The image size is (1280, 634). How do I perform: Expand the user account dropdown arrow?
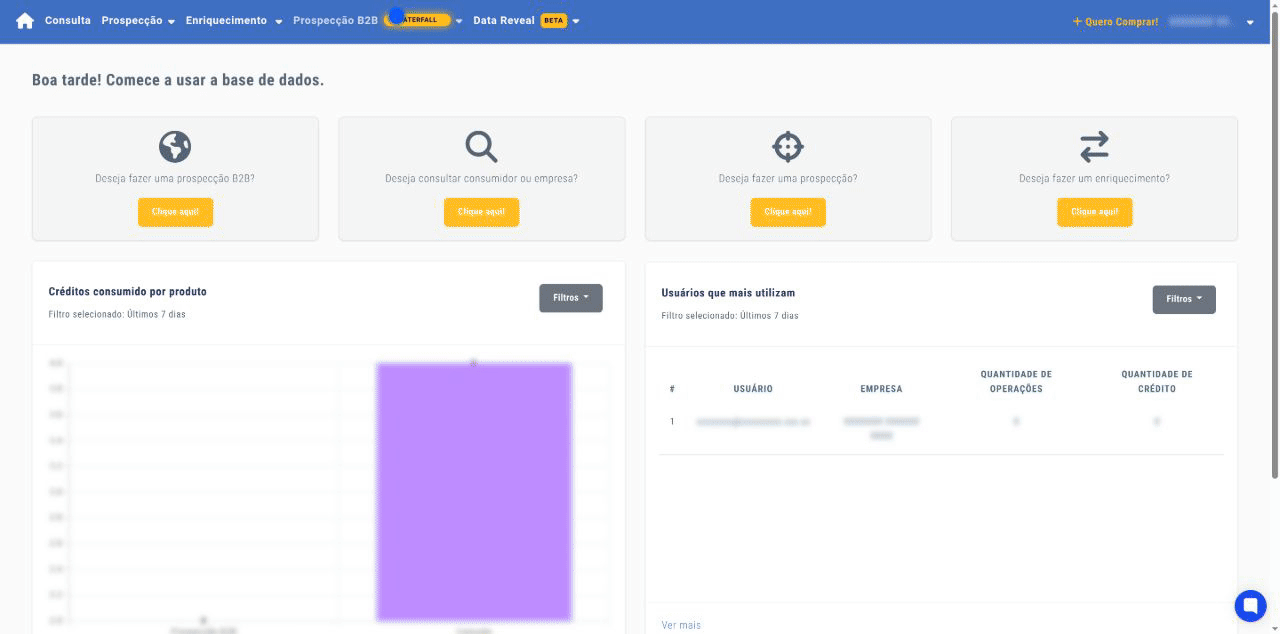tap(1250, 22)
